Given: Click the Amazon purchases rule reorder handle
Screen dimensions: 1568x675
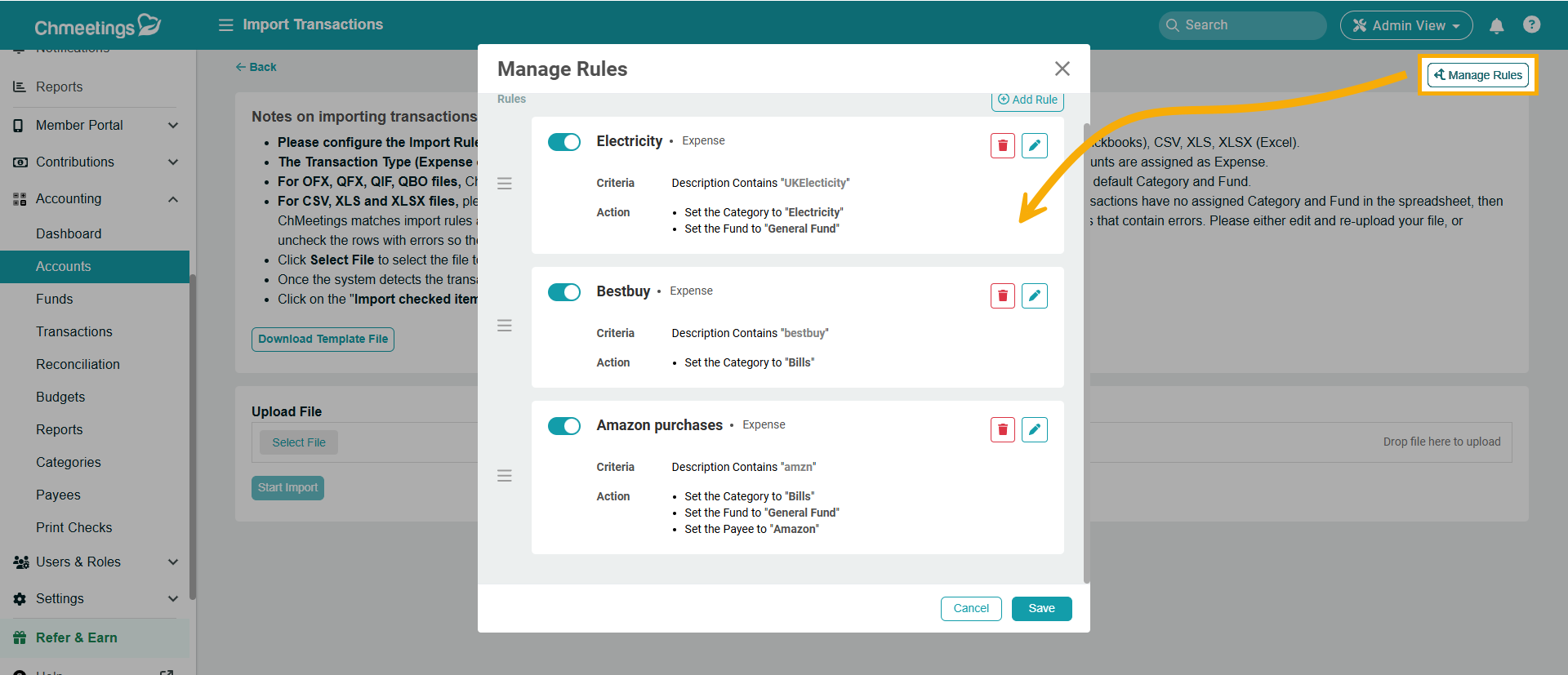Looking at the screenshot, I should [x=505, y=476].
